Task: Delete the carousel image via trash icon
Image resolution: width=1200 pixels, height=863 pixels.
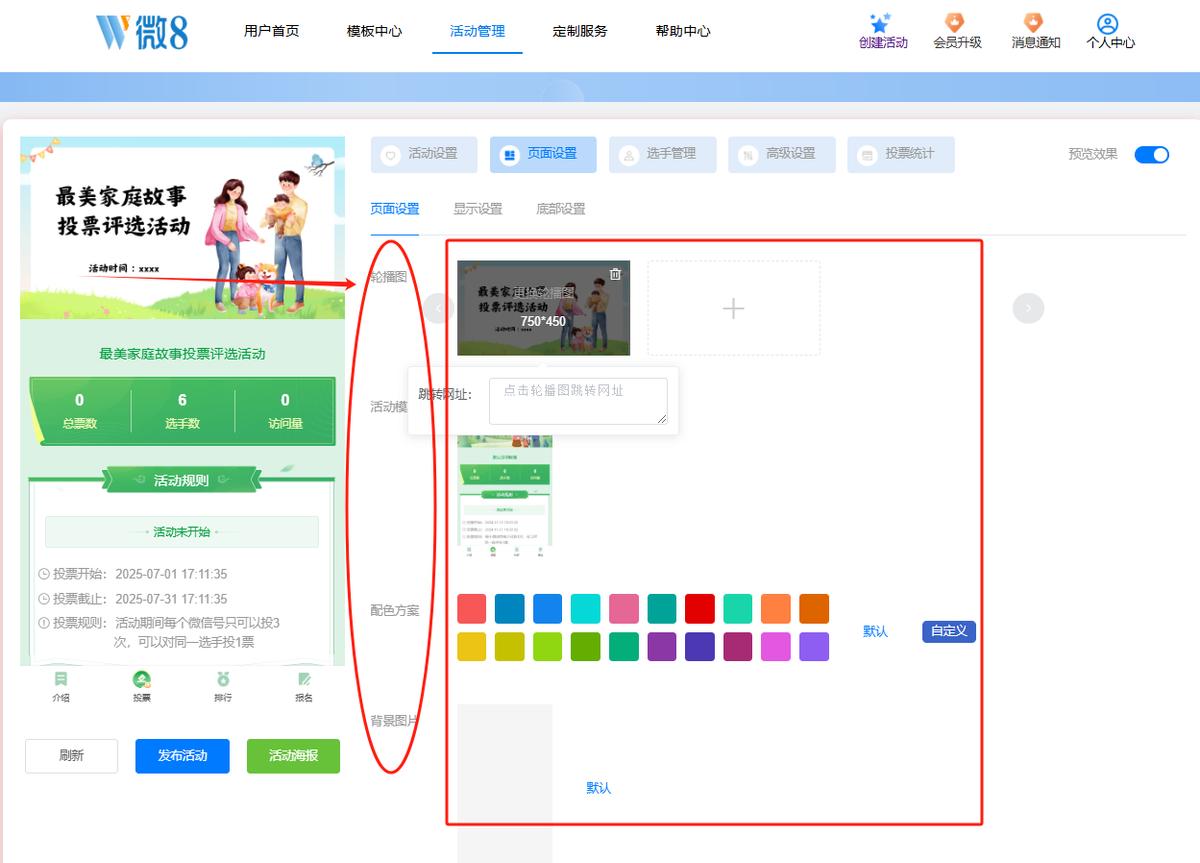Action: [x=615, y=274]
